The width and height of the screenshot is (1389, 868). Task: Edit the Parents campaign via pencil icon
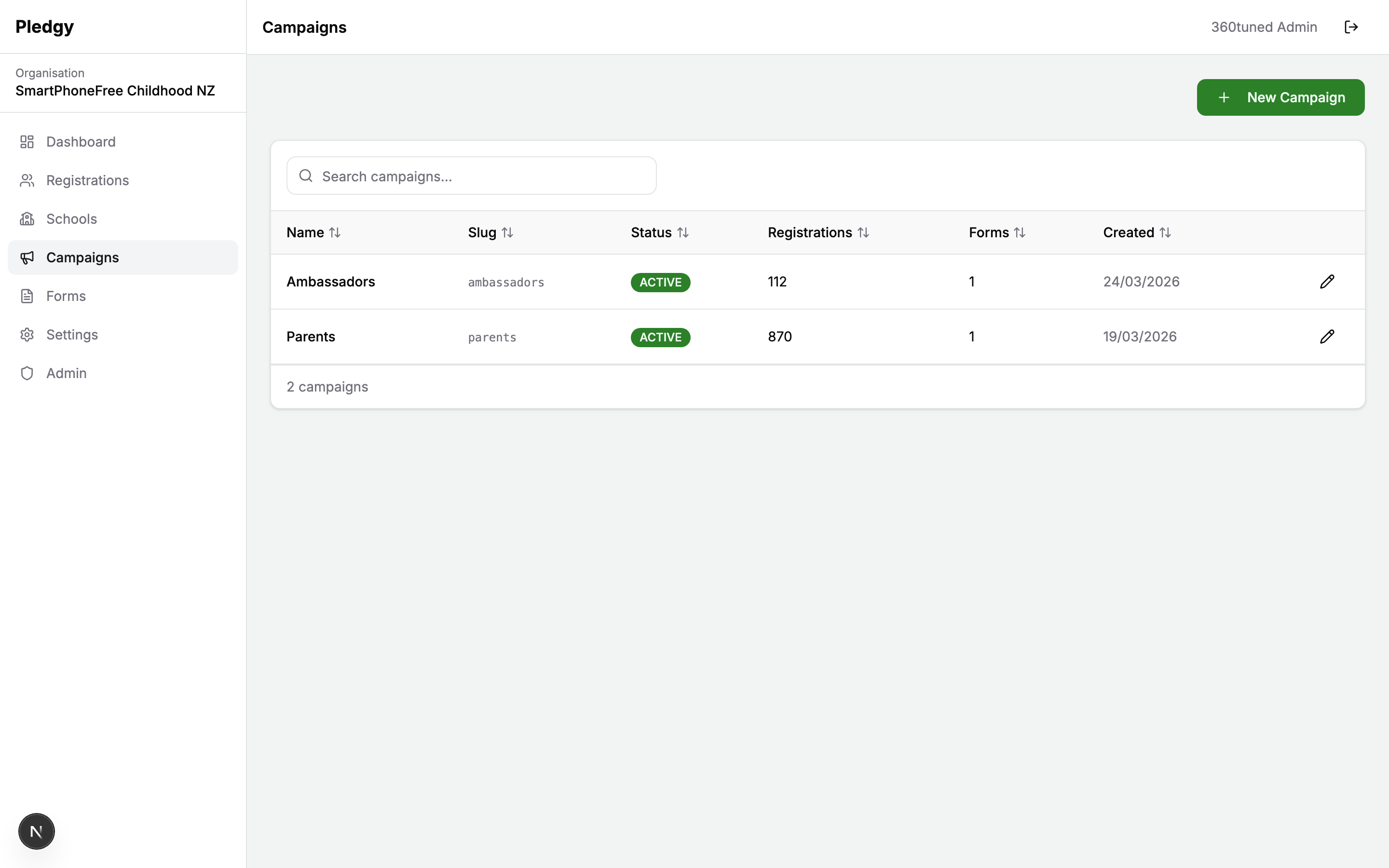(1327, 337)
